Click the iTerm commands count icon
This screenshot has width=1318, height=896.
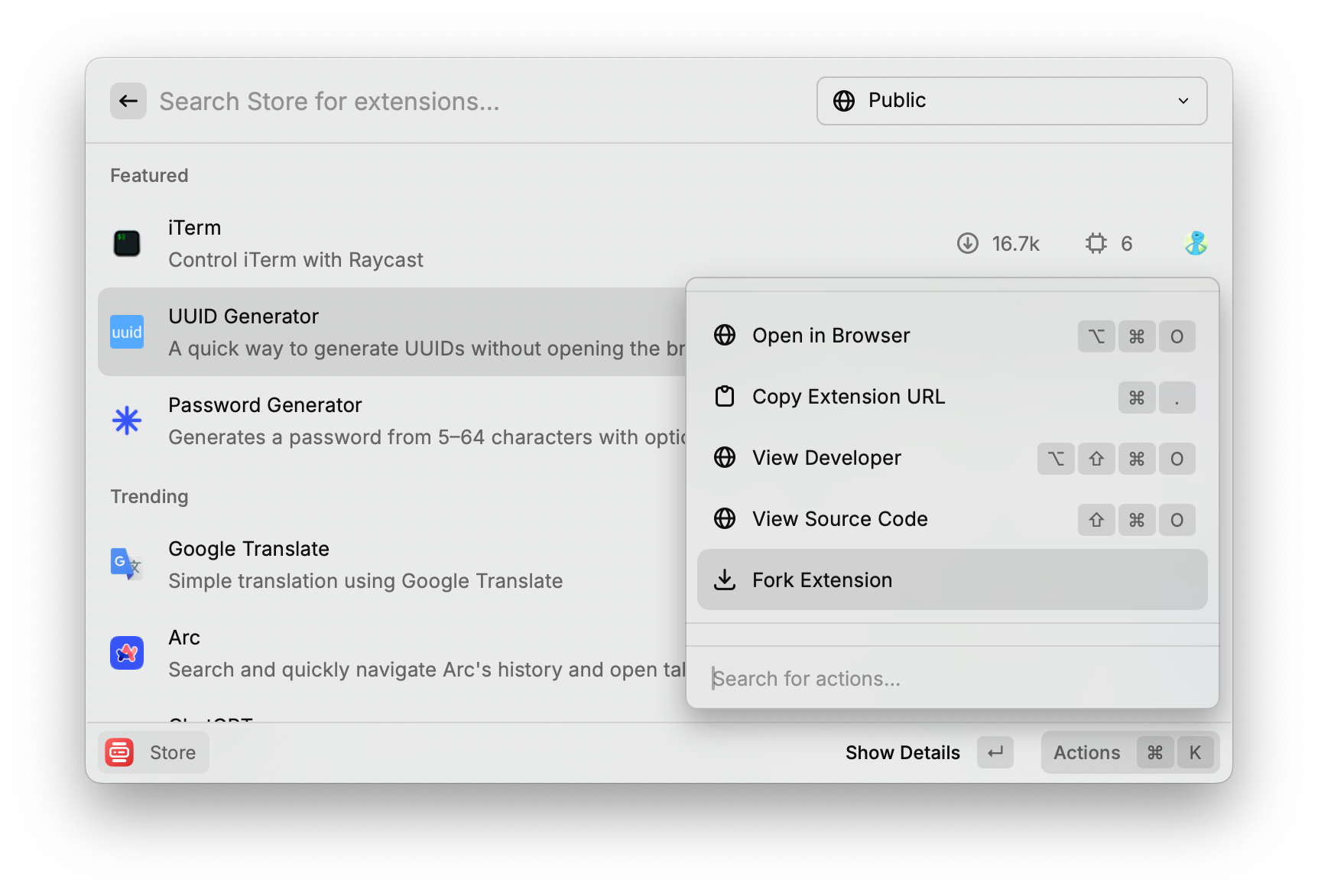coord(1096,243)
